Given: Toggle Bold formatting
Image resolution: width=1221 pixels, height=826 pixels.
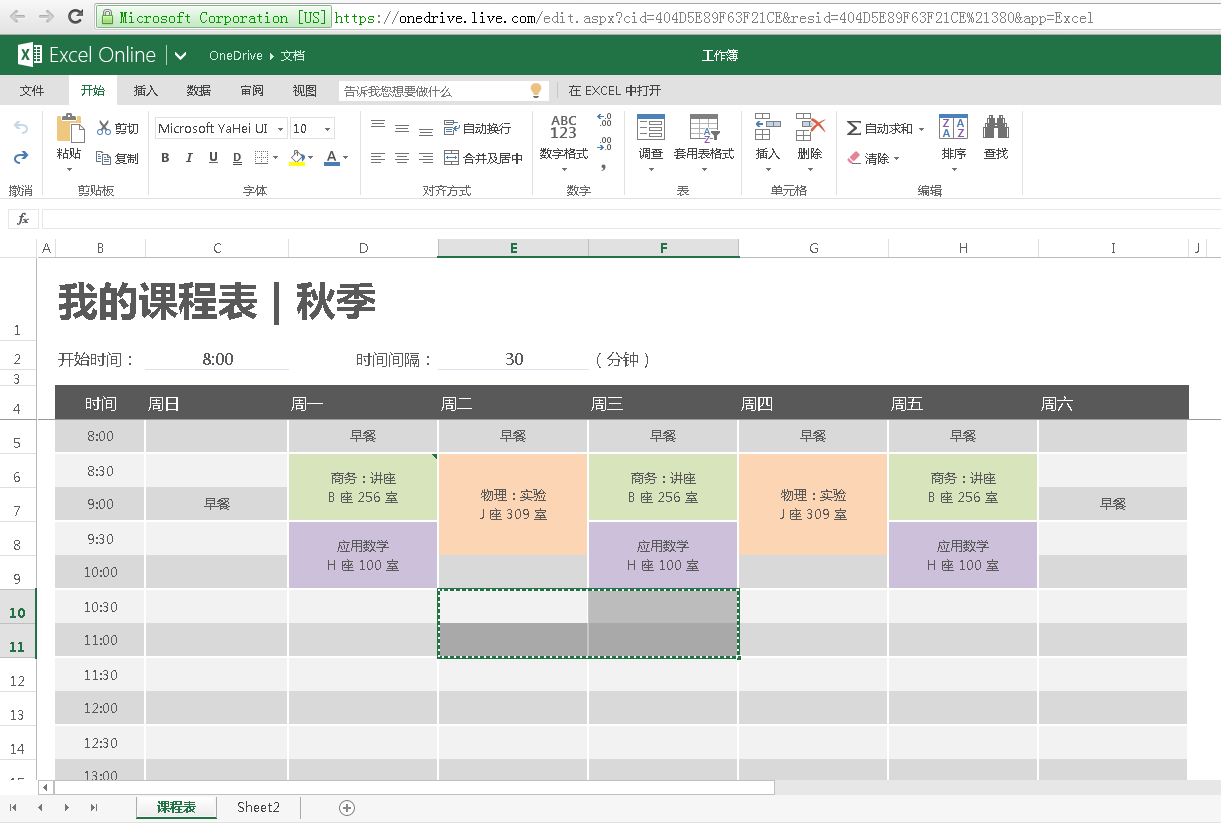Looking at the screenshot, I should coord(165,158).
